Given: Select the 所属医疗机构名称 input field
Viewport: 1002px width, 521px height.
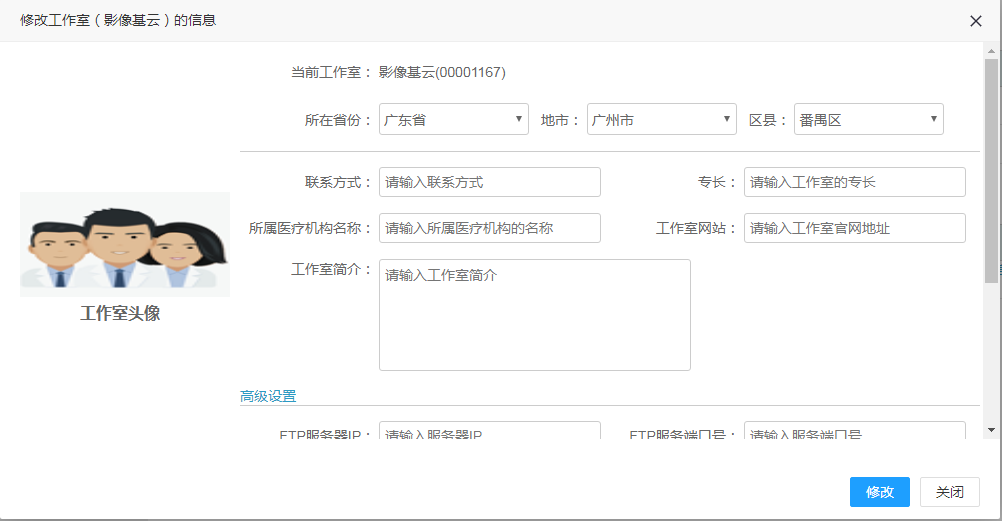Looking at the screenshot, I should (x=489, y=228).
